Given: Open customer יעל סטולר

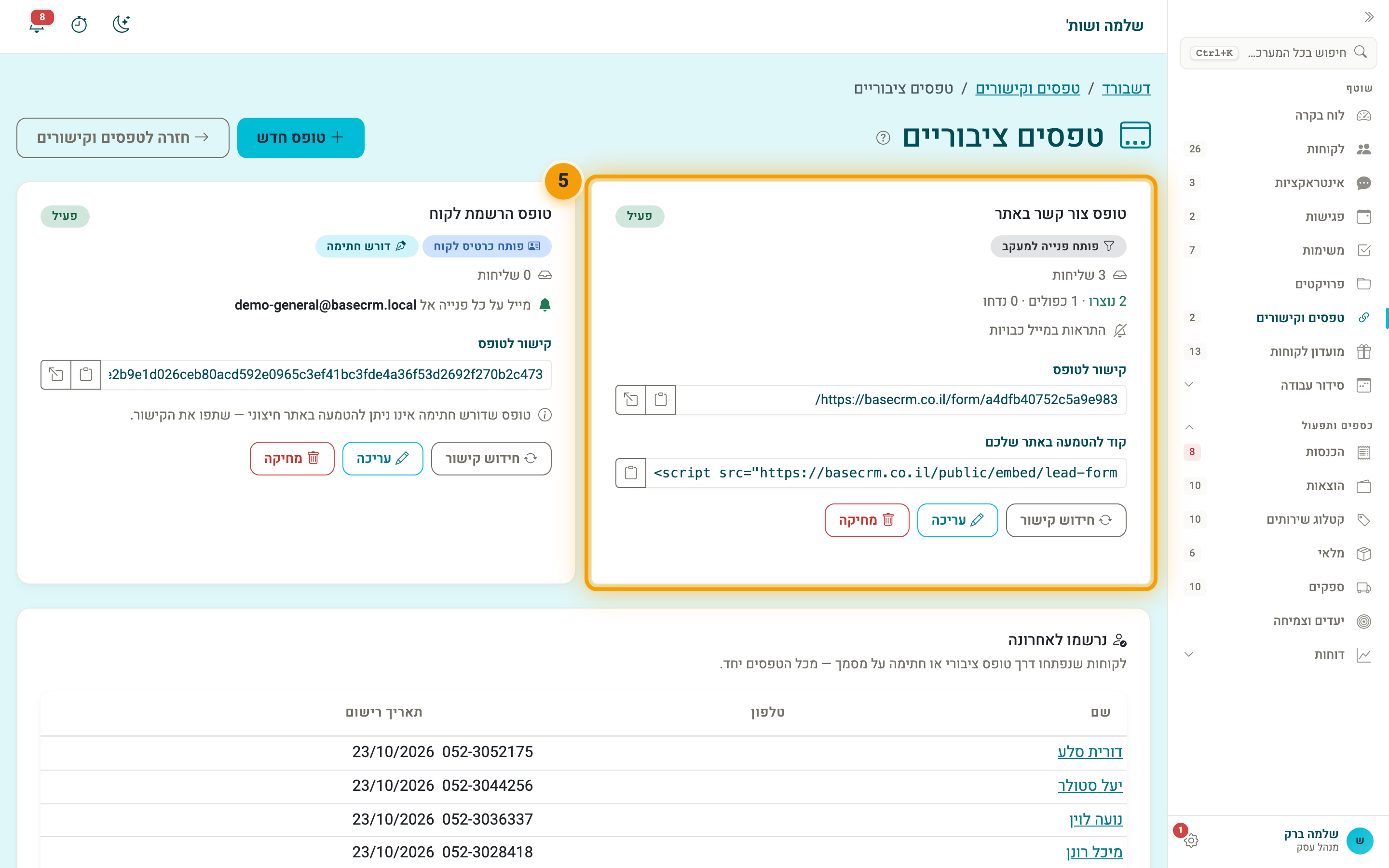Looking at the screenshot, I should (x=1089, y=786).
